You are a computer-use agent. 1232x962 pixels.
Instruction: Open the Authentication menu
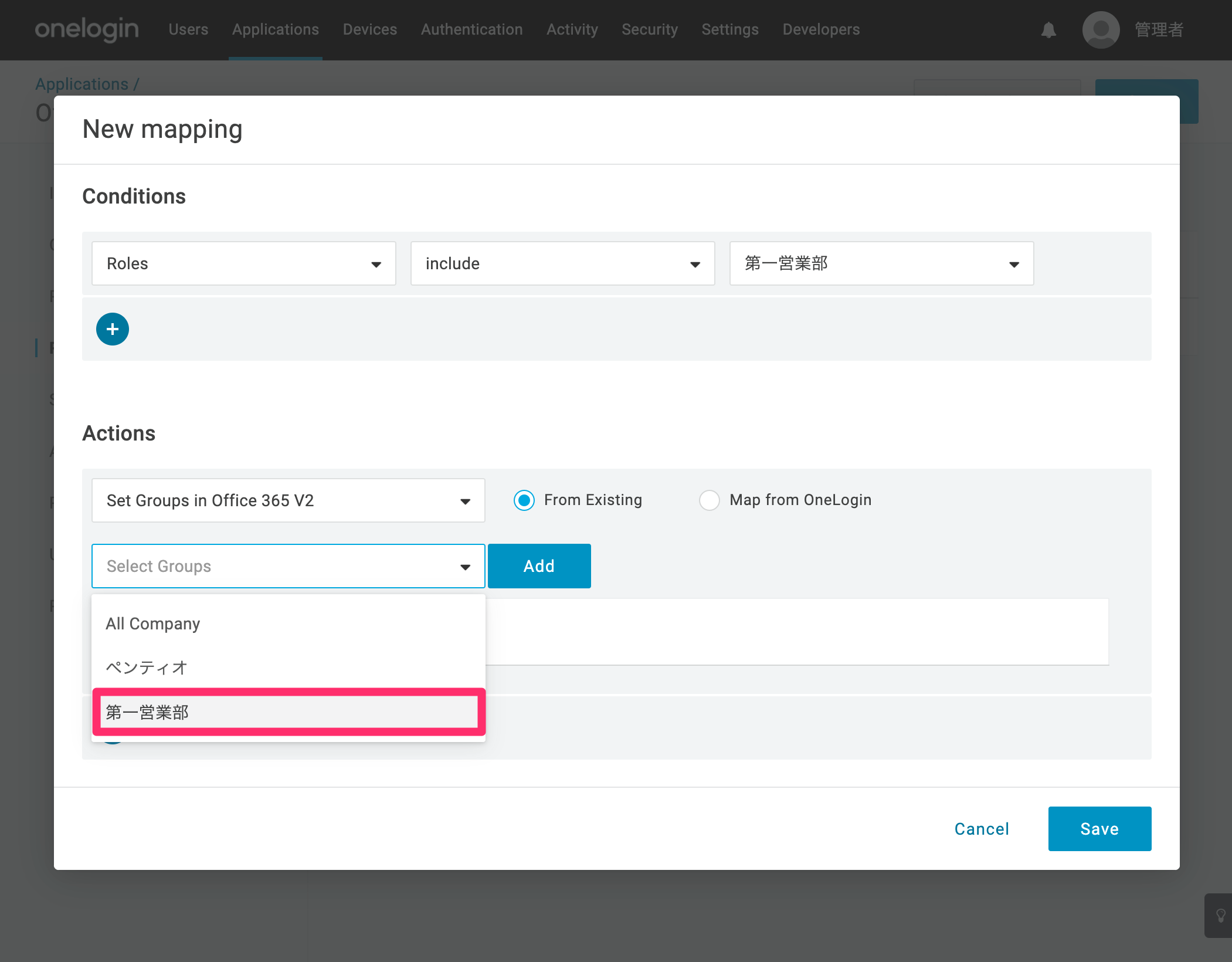click(472, 29)
